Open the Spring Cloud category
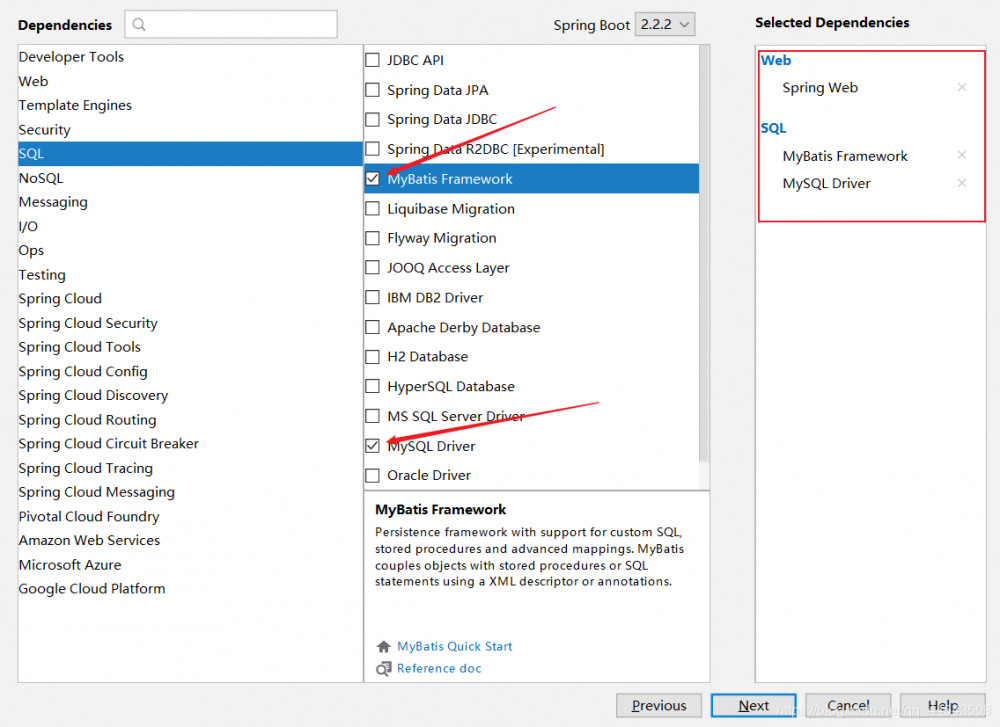 click(x=190, y=298)
